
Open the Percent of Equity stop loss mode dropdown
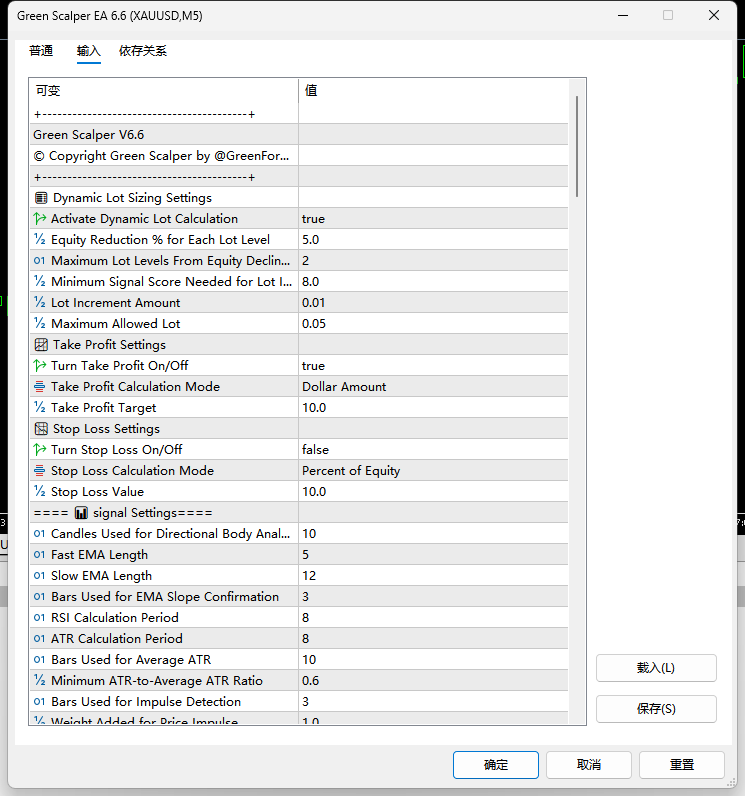(x=433, y=470)
